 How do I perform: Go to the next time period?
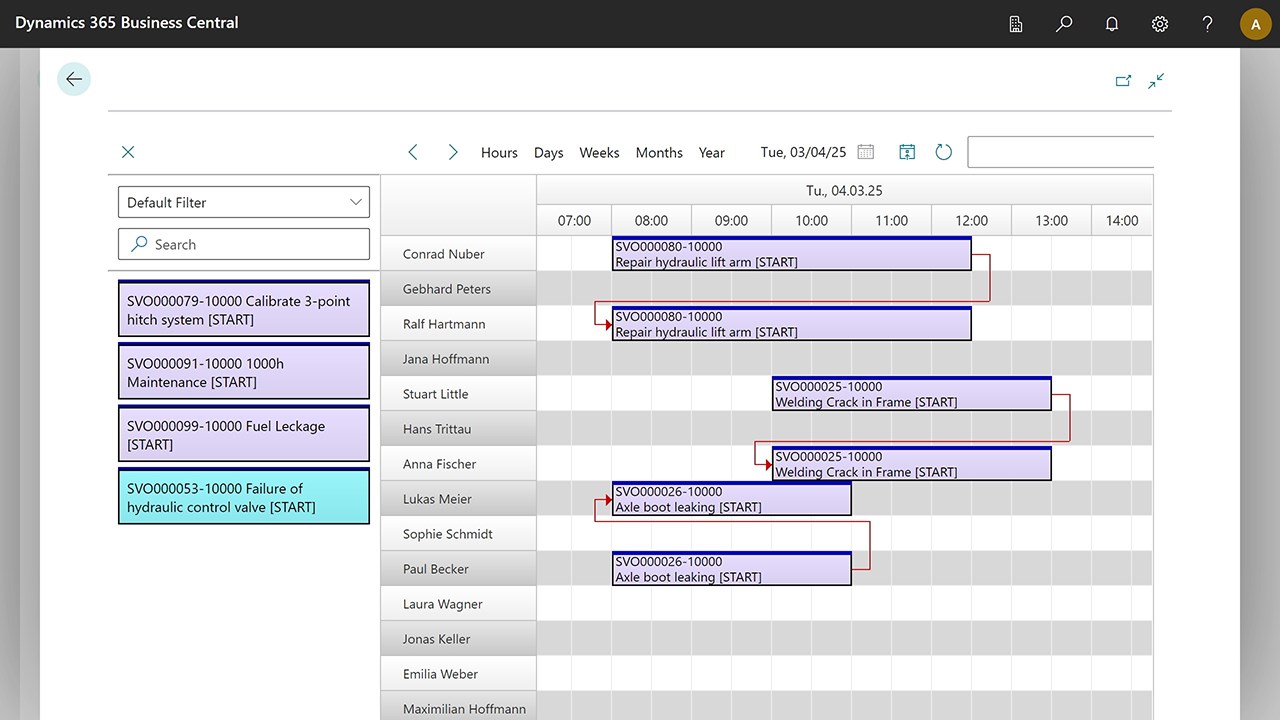coord(453,152)
